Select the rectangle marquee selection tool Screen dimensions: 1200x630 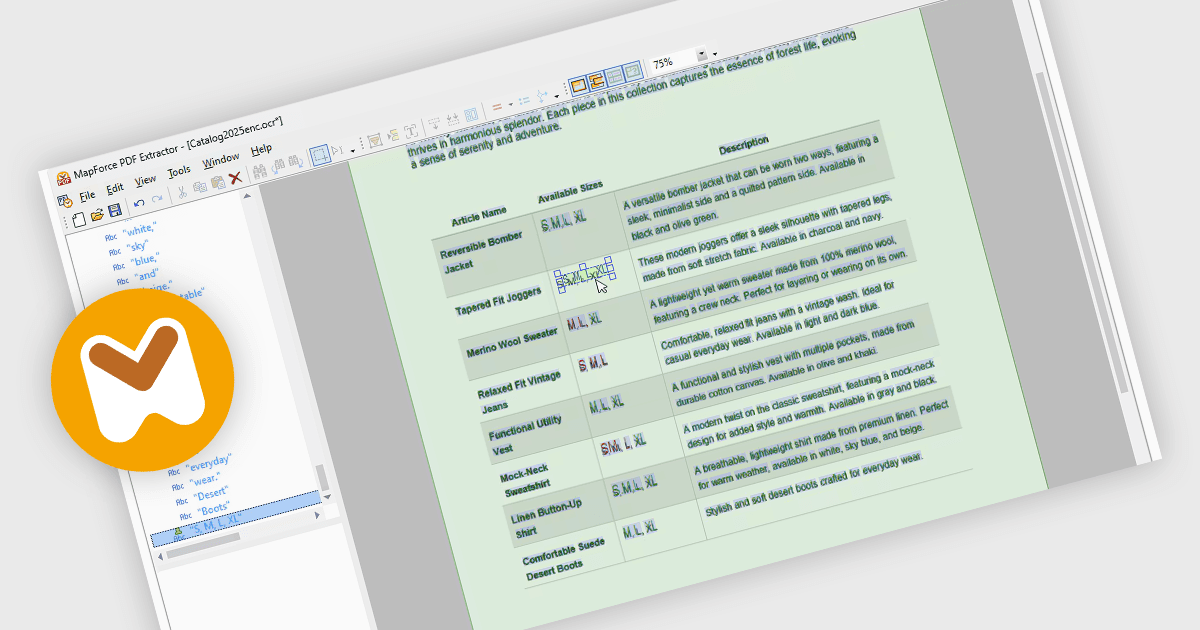click(x=320, y=155)
